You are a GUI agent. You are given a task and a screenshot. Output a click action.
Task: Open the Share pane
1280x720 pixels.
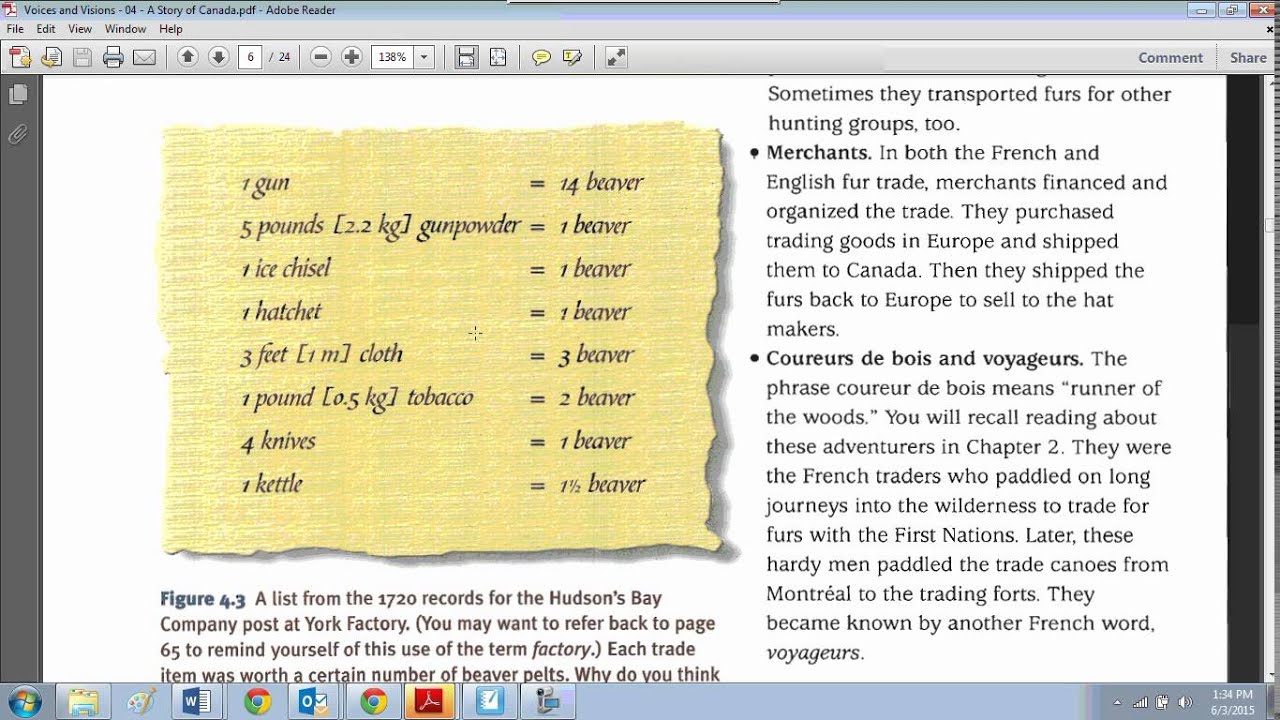tap(1248, 57)
